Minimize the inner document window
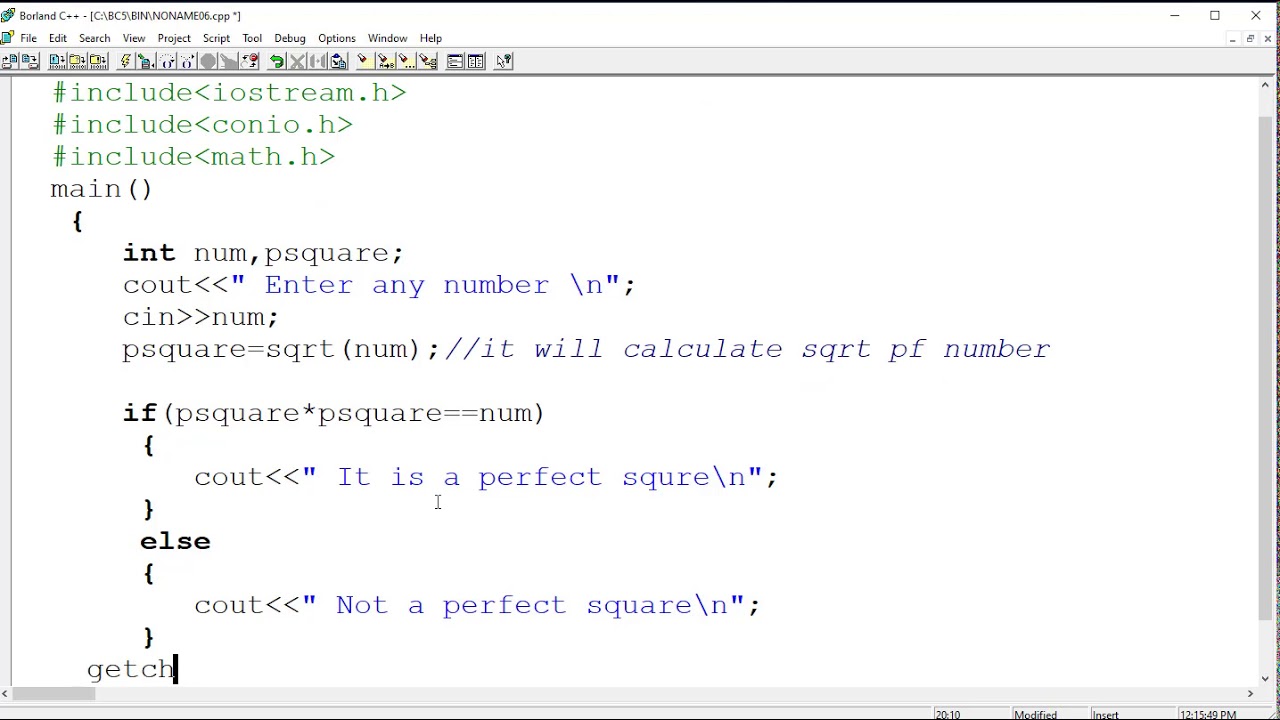Viewport: 1280px width, 720px height. pos(1232,38)
